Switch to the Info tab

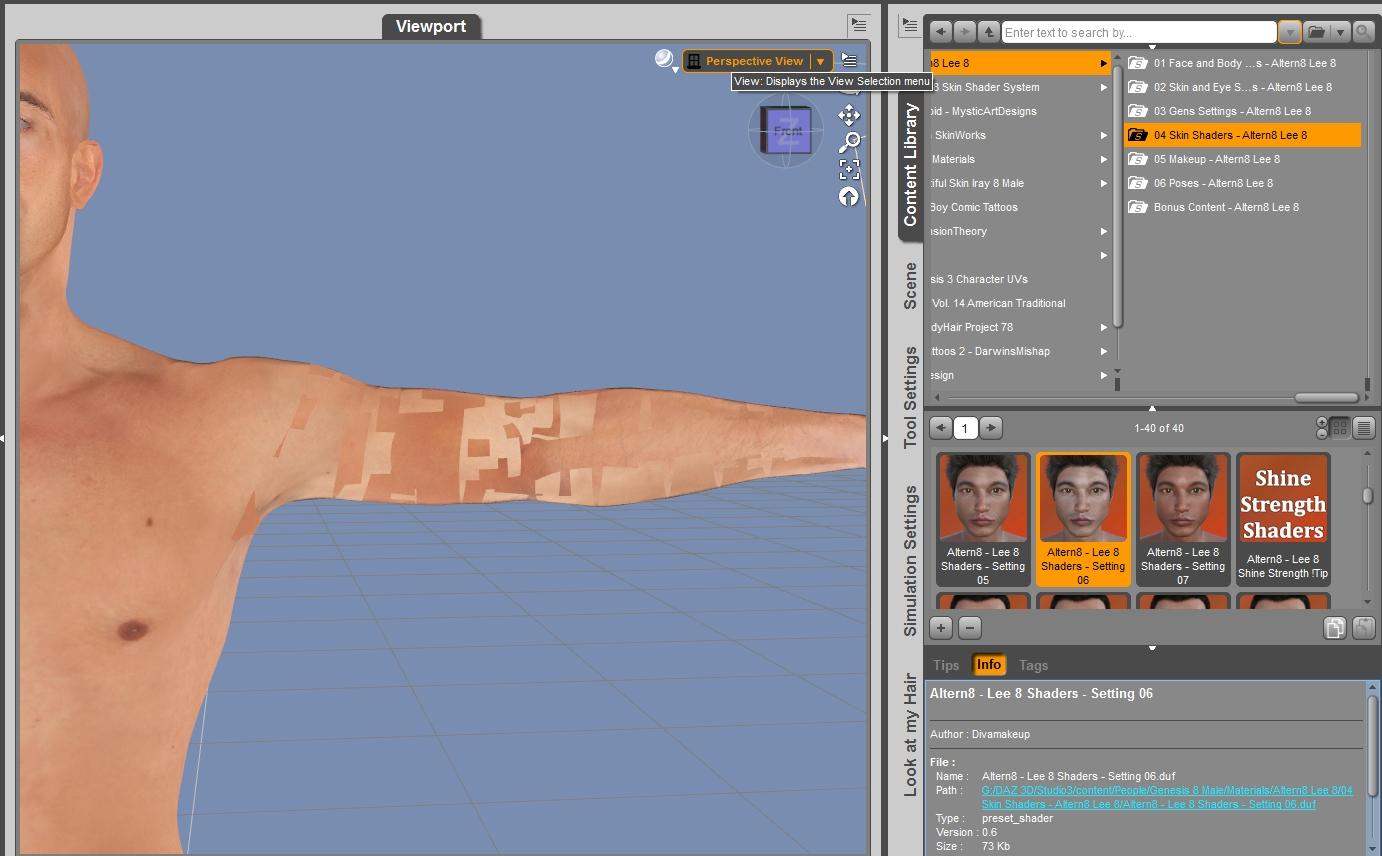pyautogui.click(x=989, y=665)
